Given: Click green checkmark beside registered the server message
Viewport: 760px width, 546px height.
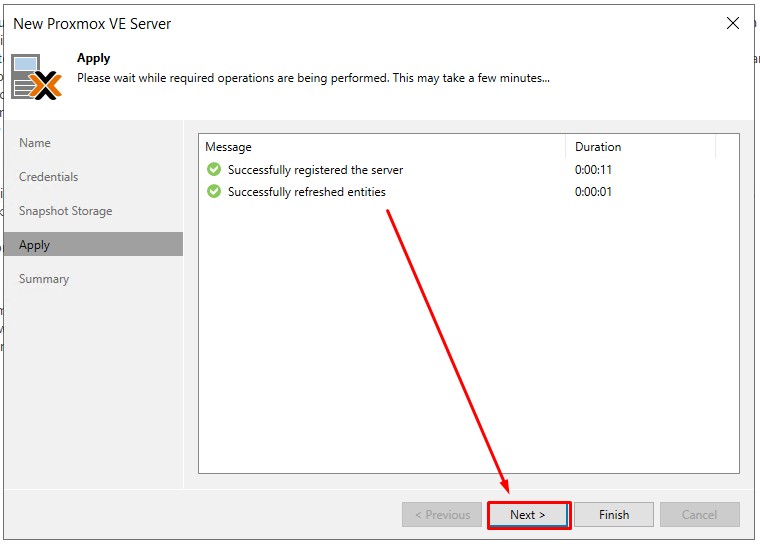Looking at the screenshot, I should tap(213, 170).
